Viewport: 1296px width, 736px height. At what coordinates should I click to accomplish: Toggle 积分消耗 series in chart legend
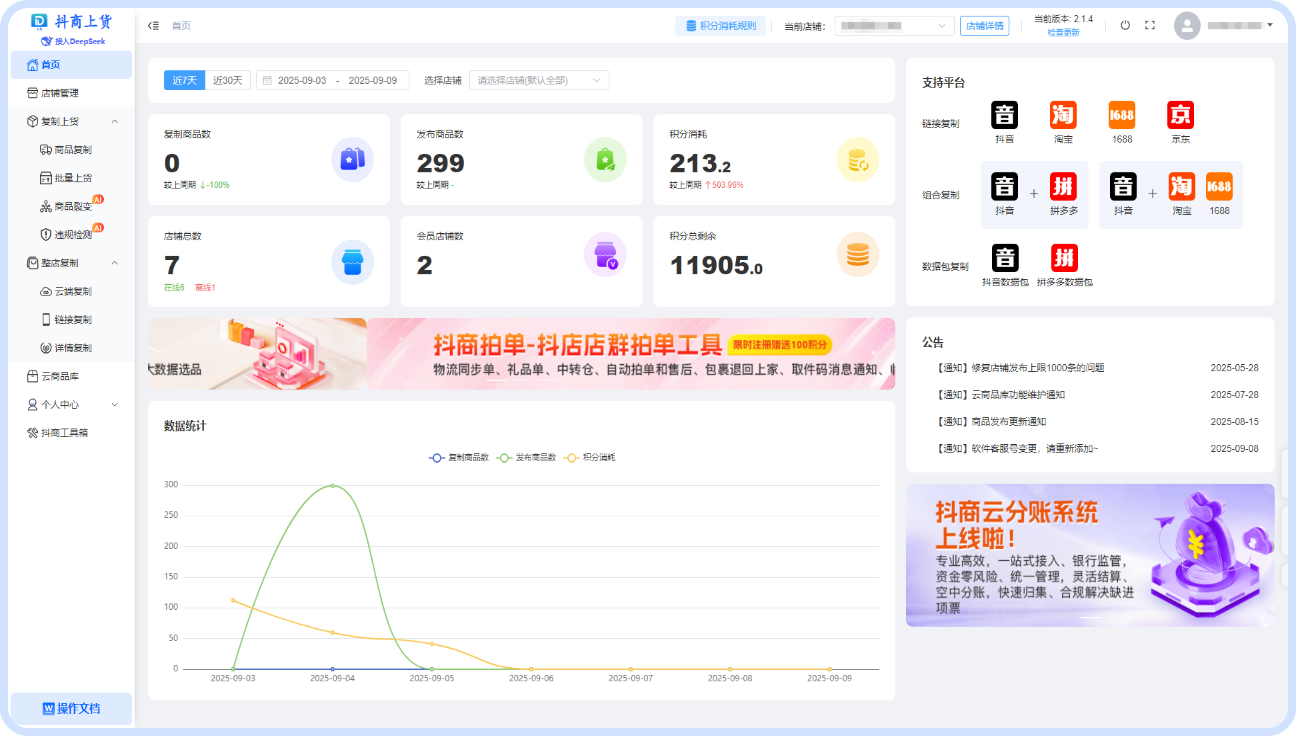click(591, 457)
